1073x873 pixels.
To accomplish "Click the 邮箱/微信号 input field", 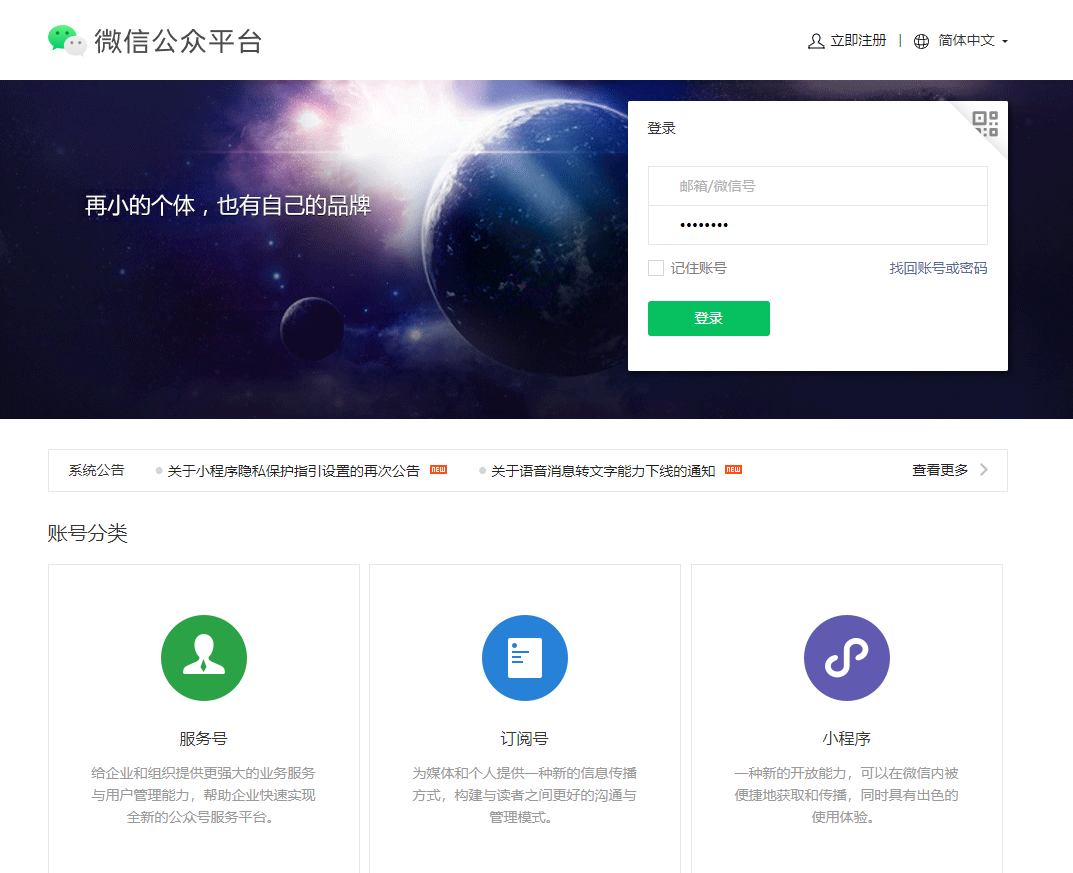I will tap(817, 186).
